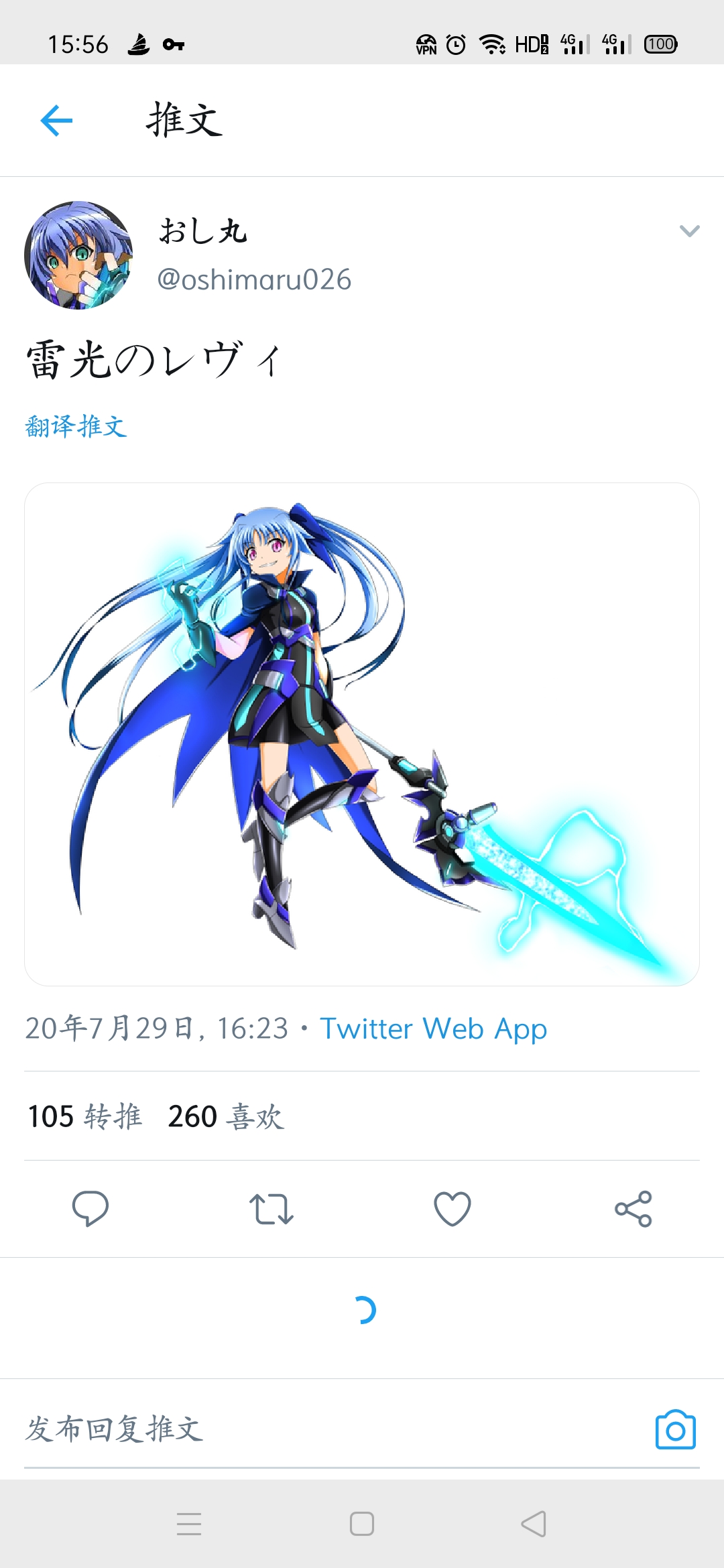Tap the おし丸 display name
Screen dimensions: 724x1568
click(x=203, y=231)
